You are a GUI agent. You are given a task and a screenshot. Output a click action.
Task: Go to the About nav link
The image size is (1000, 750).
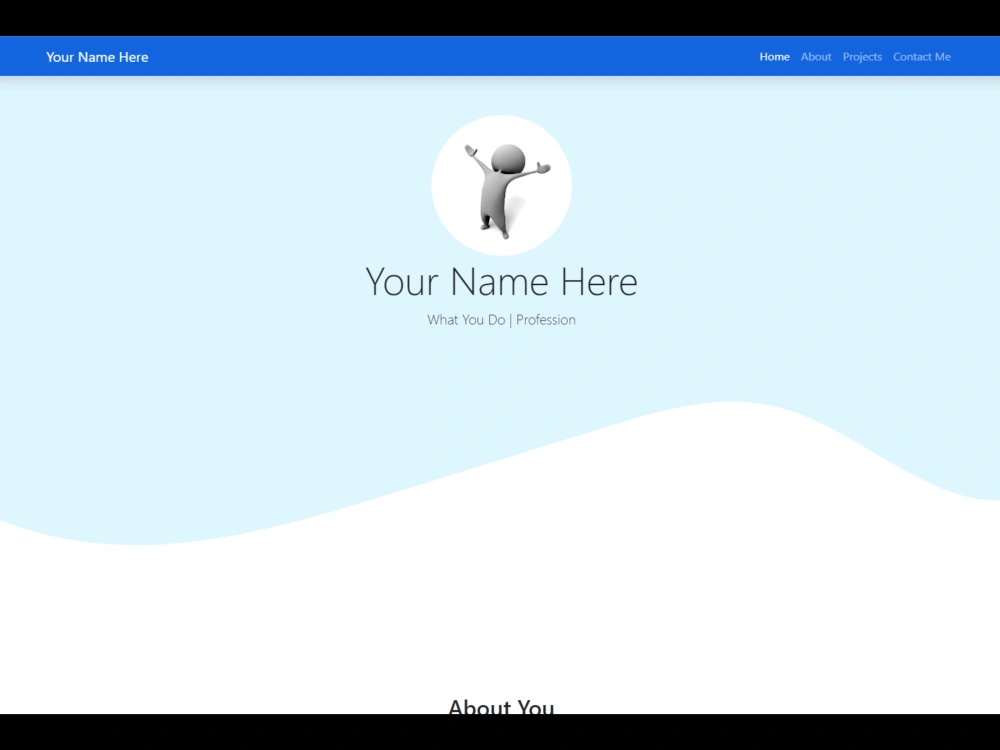pyautogui.click(x=816, y=57)
